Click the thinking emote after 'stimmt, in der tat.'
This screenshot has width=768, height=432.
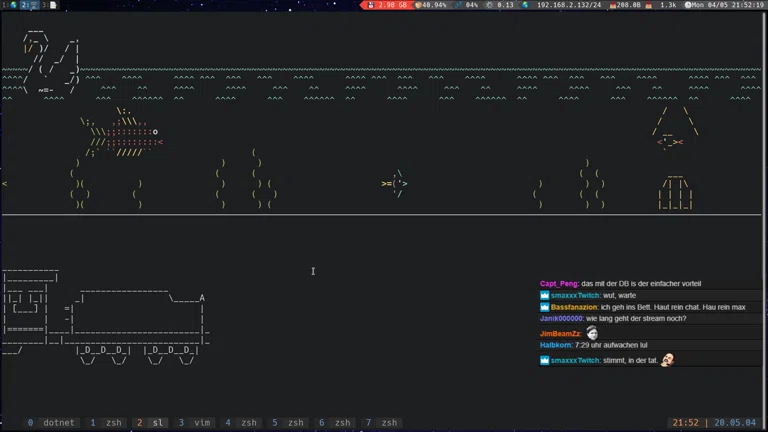click(667, 360)
